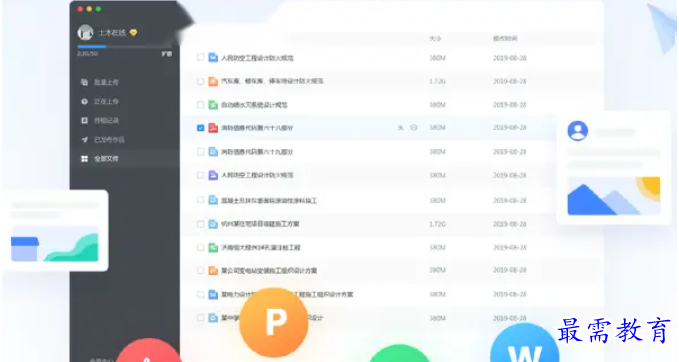Click the 2019-08-28 date in 自动喷水 row
The width and height of the screenshot is (679, 362).
tap(510, 104)
